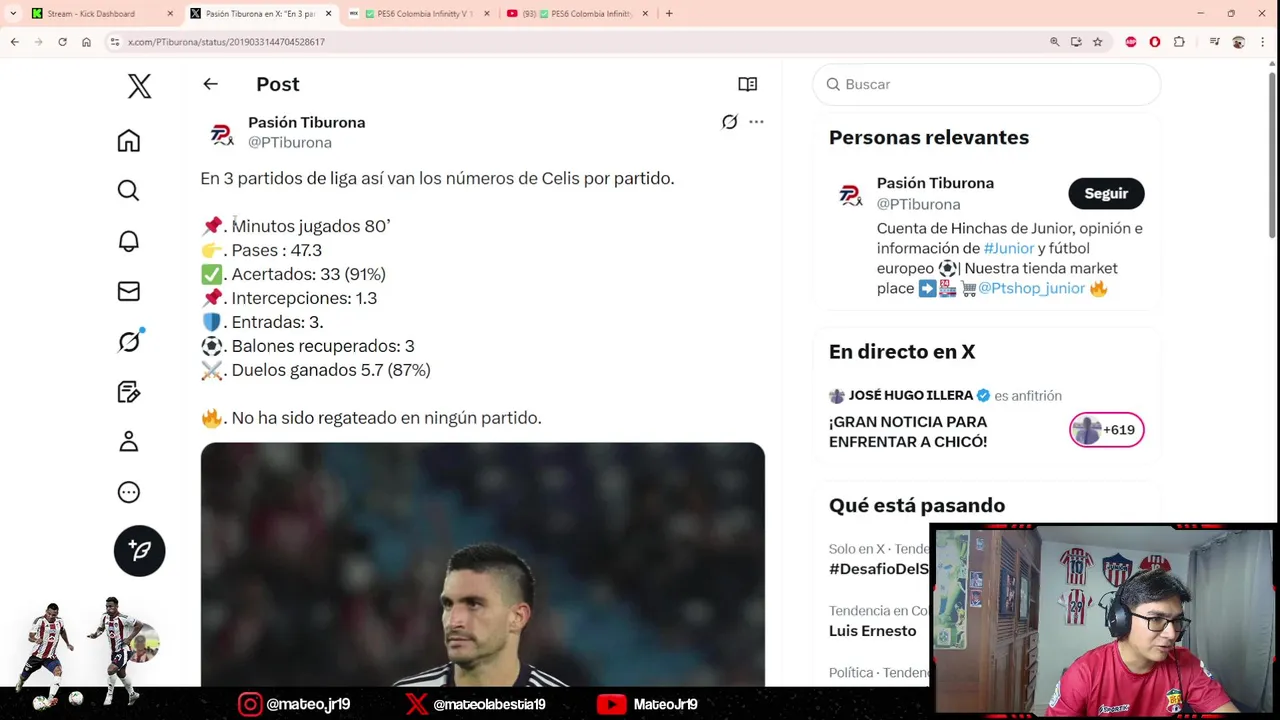Click the text 'Balones recuperados: 3'
This screenshot has width=1280, height=720.
323,346
